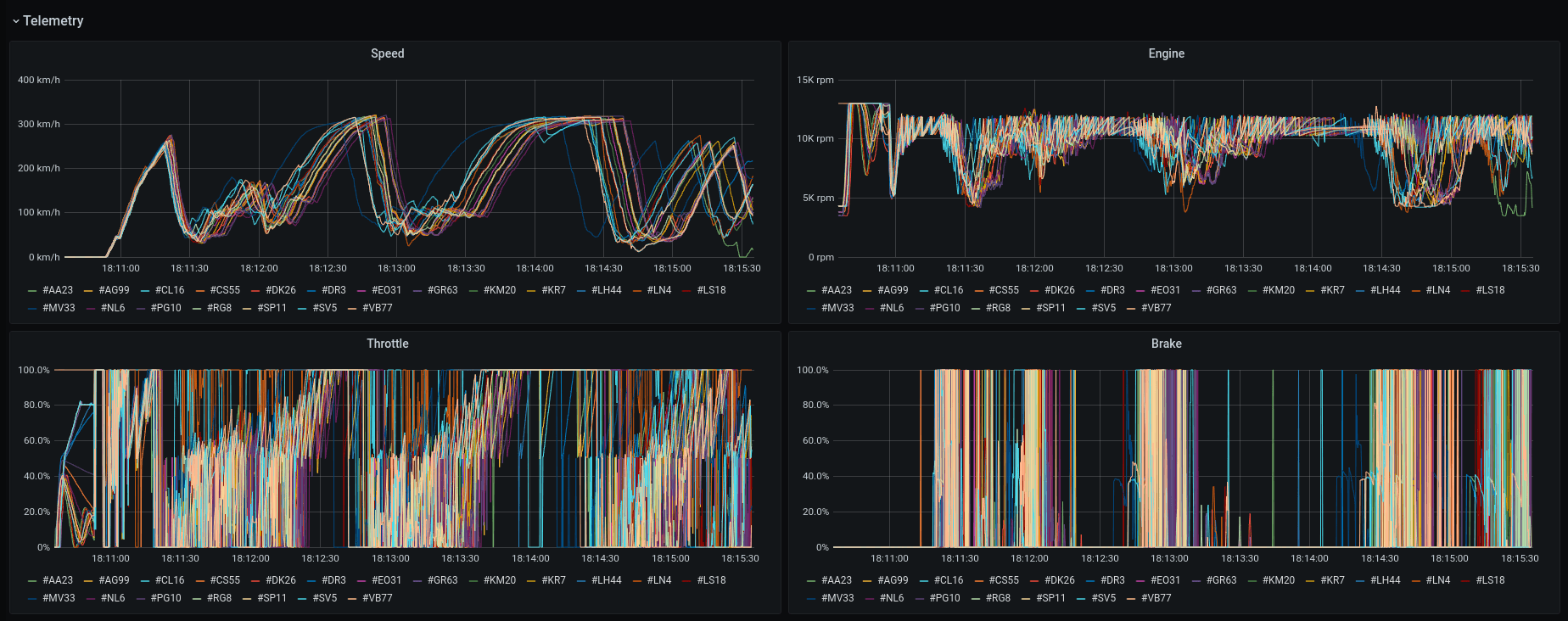
Task: Select #GR63 label in Speed legend
Action: pyautogui.click(x=443, y=290)
